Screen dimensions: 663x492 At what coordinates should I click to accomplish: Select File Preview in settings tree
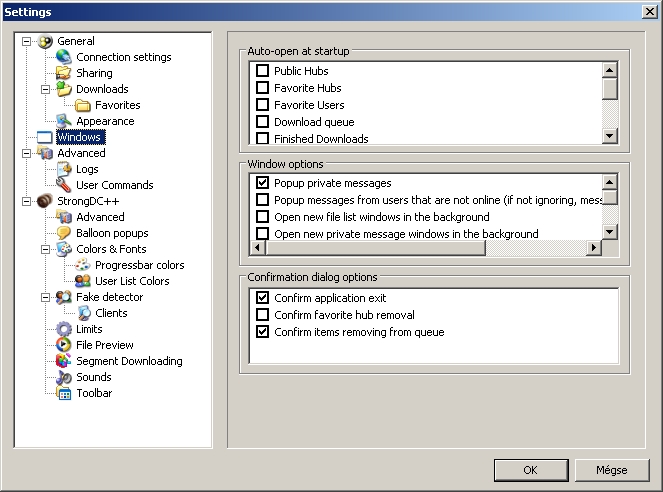click(x=105, y=345)
